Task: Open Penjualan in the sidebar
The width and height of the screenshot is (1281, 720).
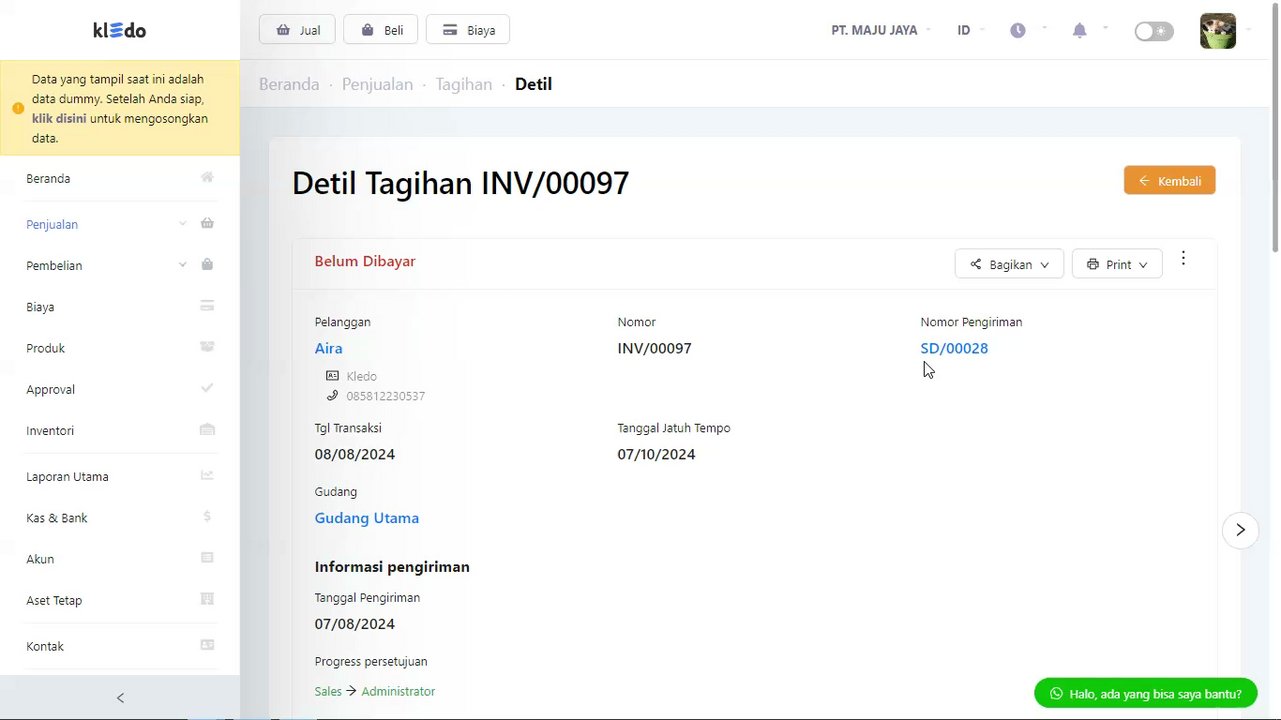Action: point(52,224)
